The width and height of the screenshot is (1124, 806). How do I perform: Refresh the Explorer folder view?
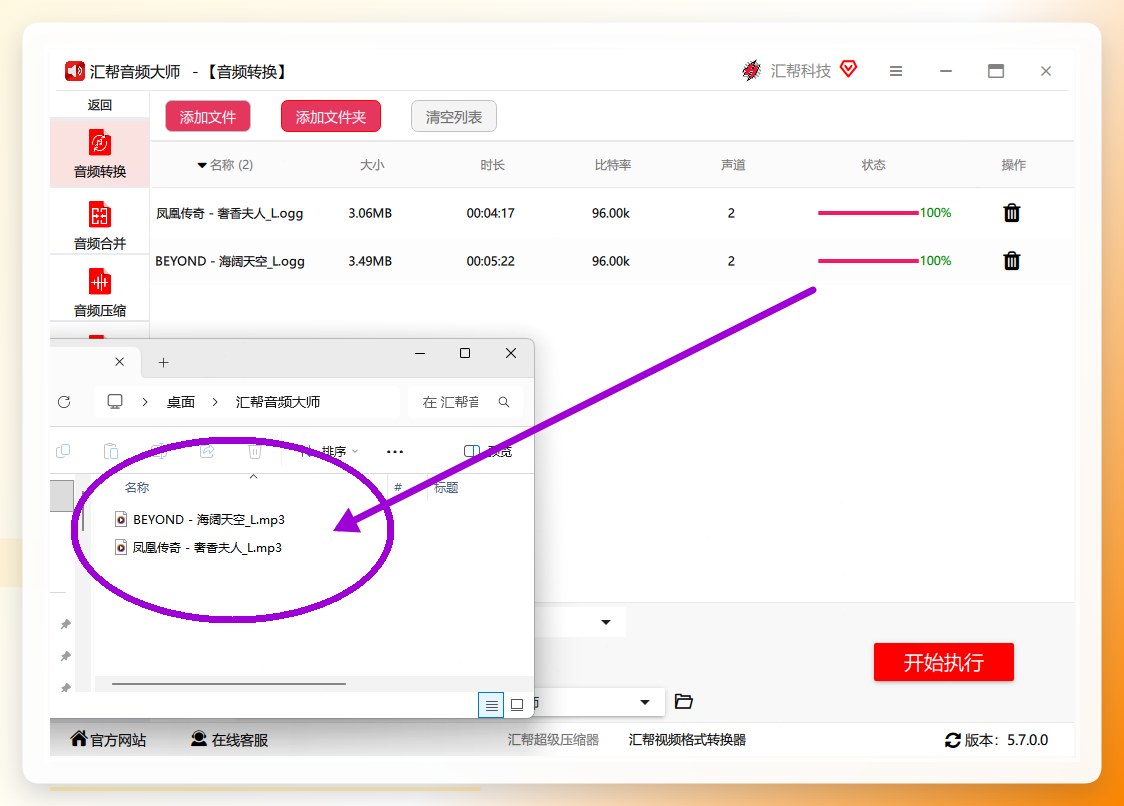(64, 402)
